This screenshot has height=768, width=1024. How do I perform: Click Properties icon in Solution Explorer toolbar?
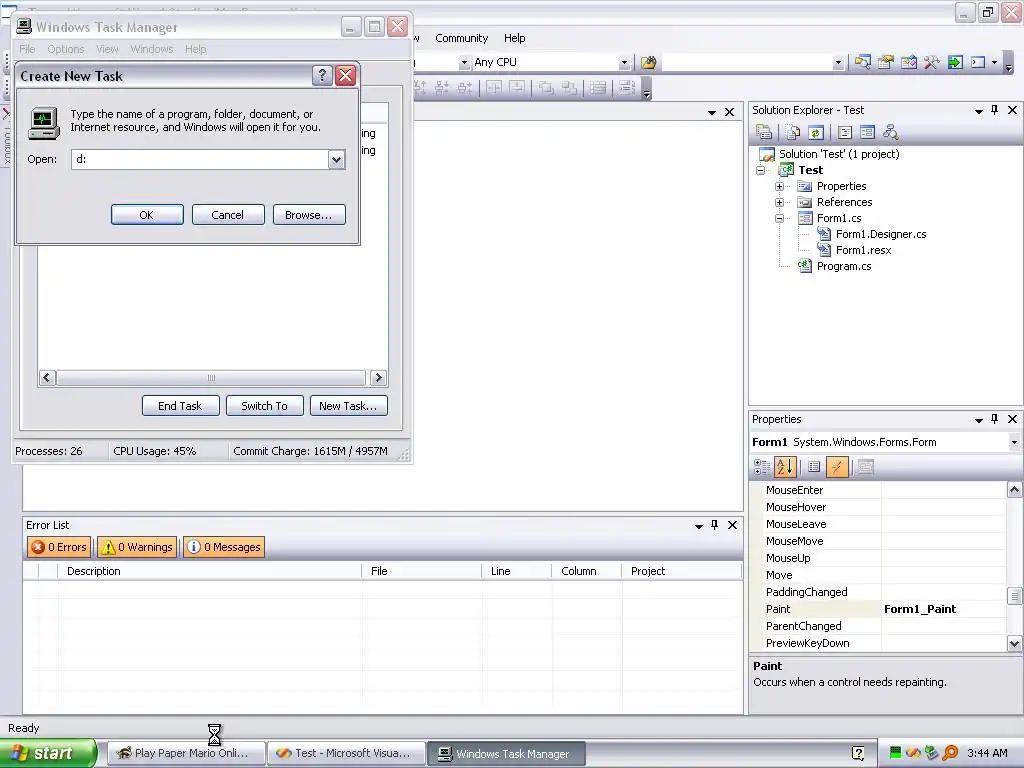pyautogui.click(x=763, y=133)
